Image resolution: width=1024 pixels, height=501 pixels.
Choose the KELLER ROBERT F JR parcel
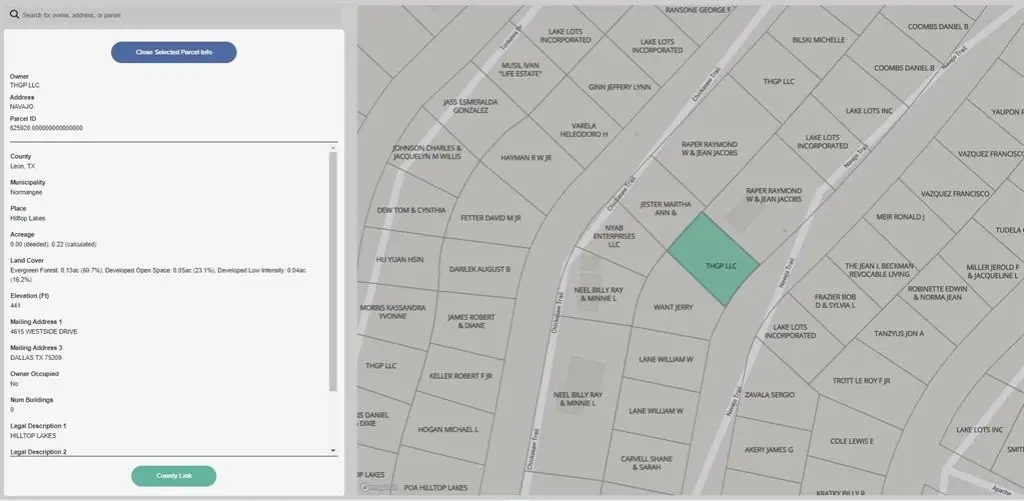(461, 376)
